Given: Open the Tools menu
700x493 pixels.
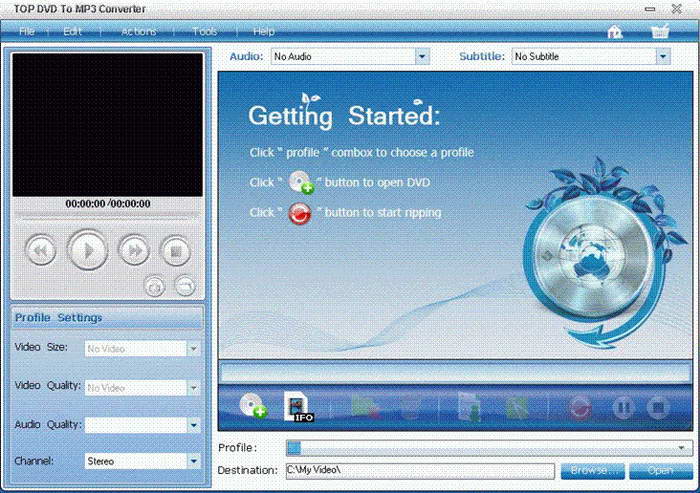Looking at the screenshot, I should point(204,31).
